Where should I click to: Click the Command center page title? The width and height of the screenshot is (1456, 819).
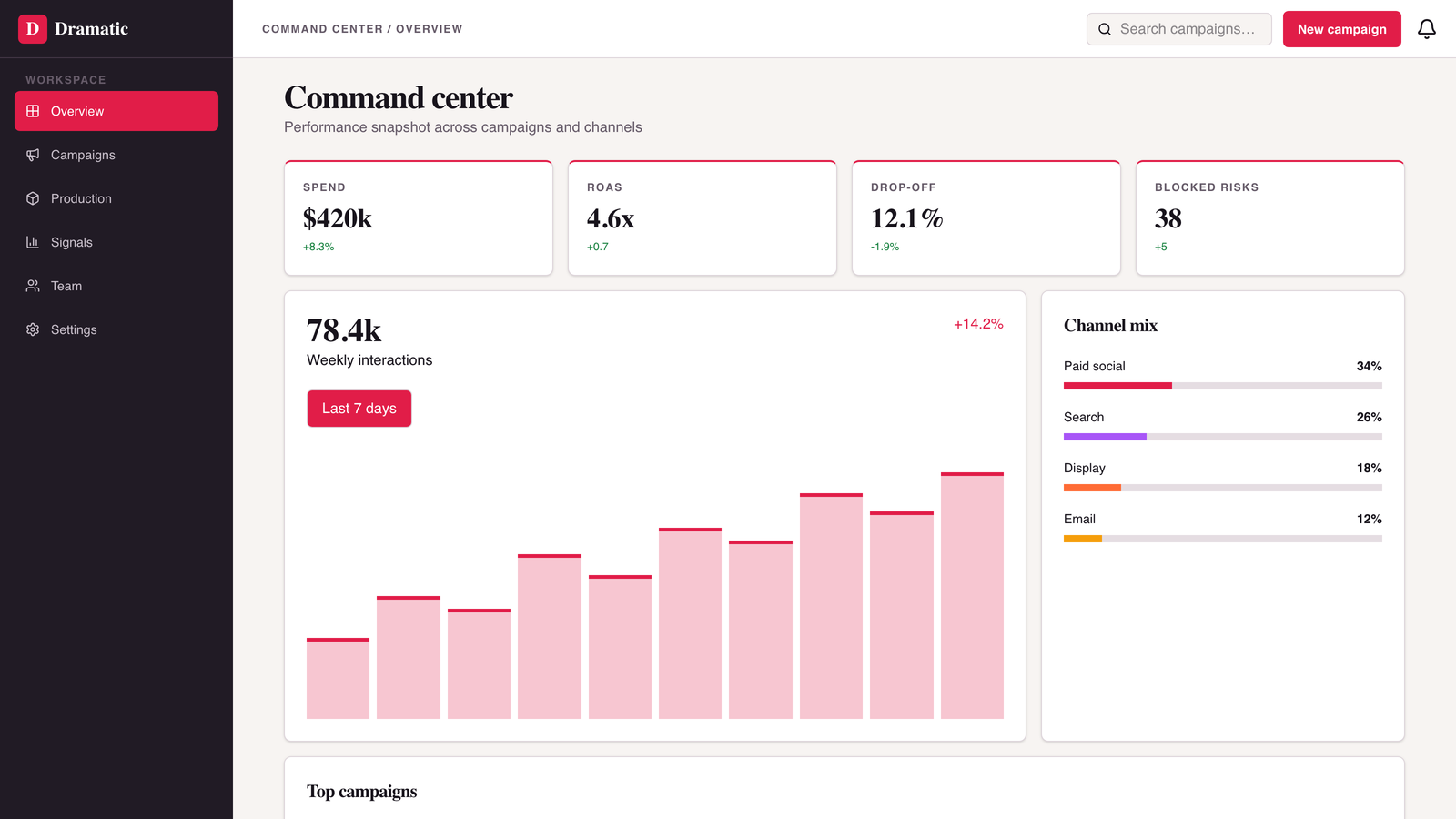399,97
